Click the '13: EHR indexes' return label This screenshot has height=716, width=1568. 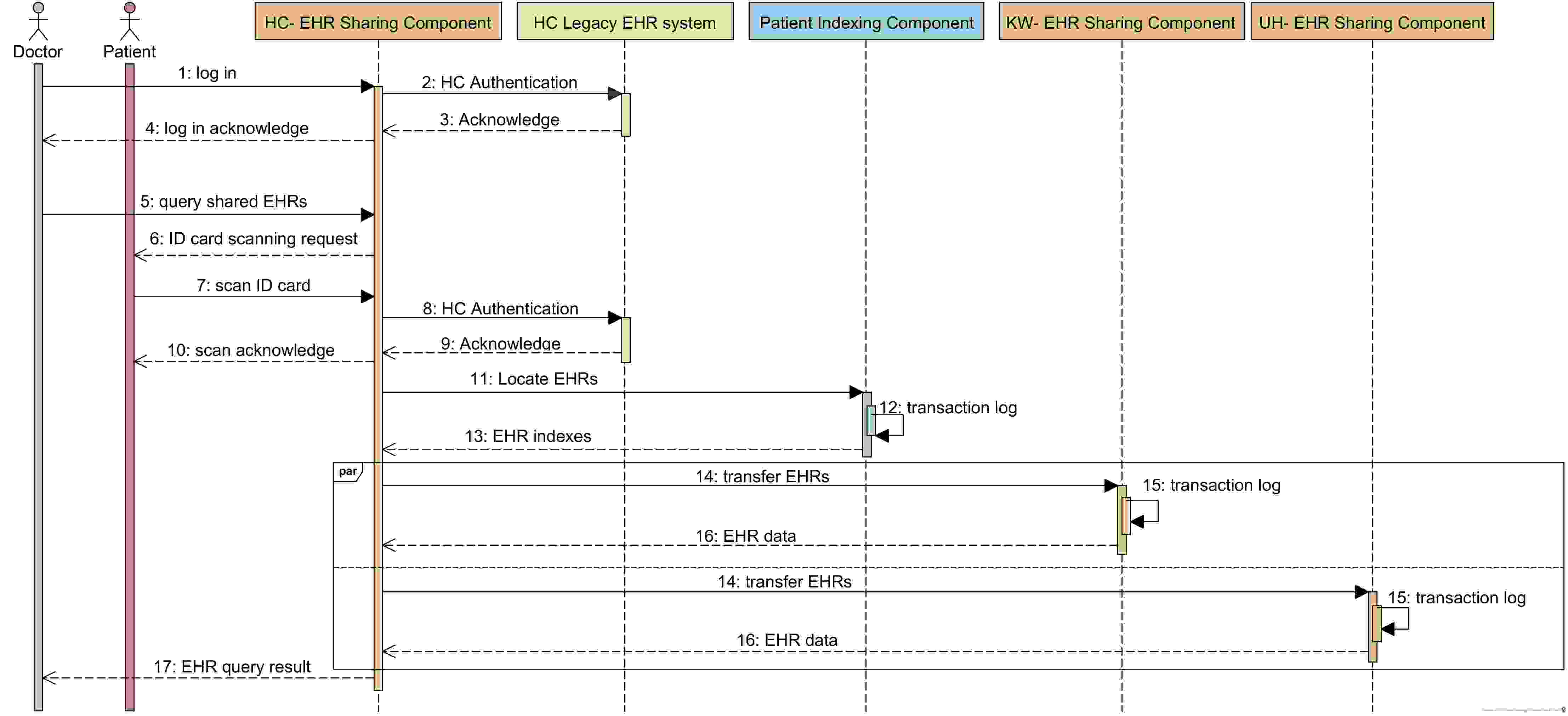[528, 436]
